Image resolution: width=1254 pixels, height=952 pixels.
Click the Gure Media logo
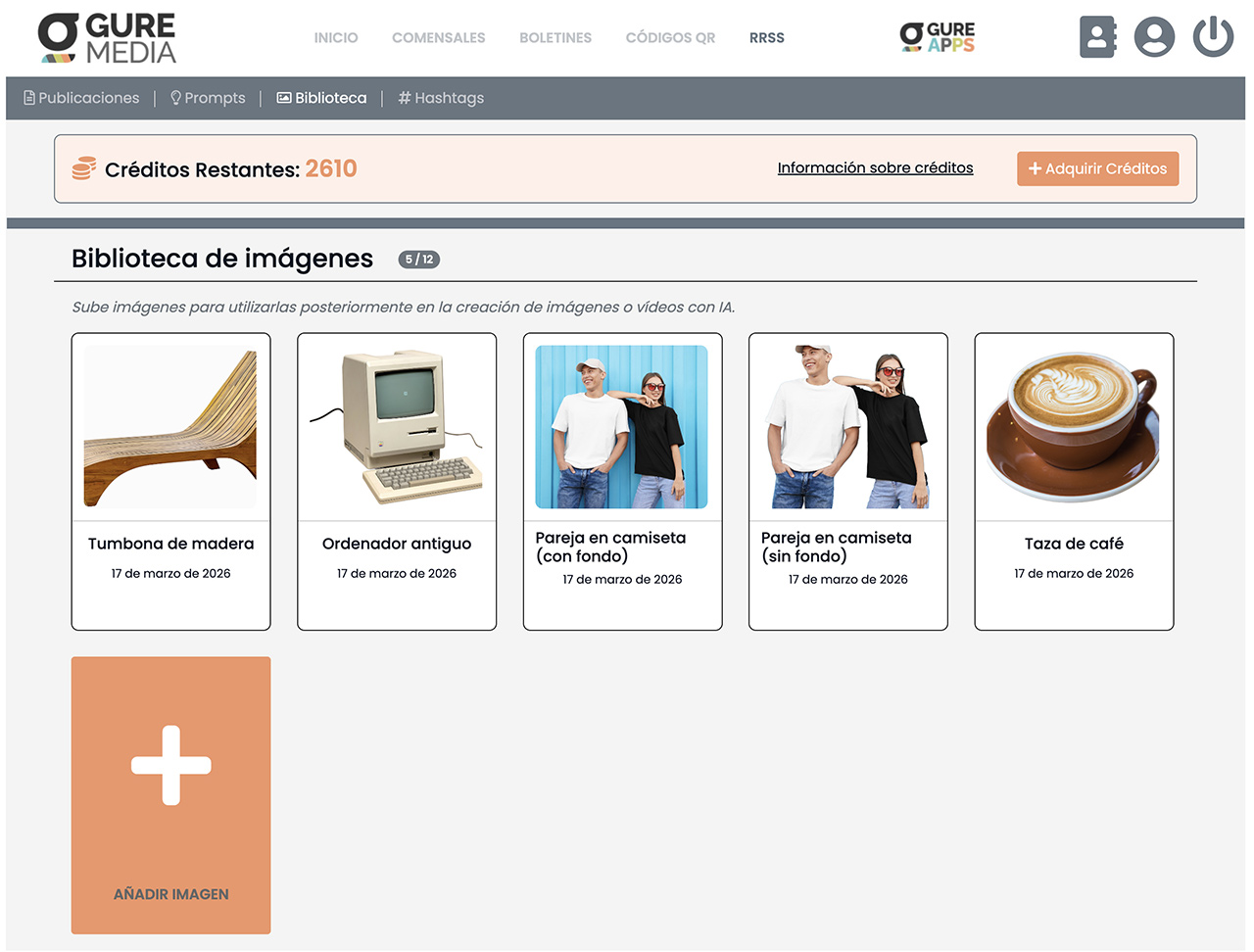[107, 38]
